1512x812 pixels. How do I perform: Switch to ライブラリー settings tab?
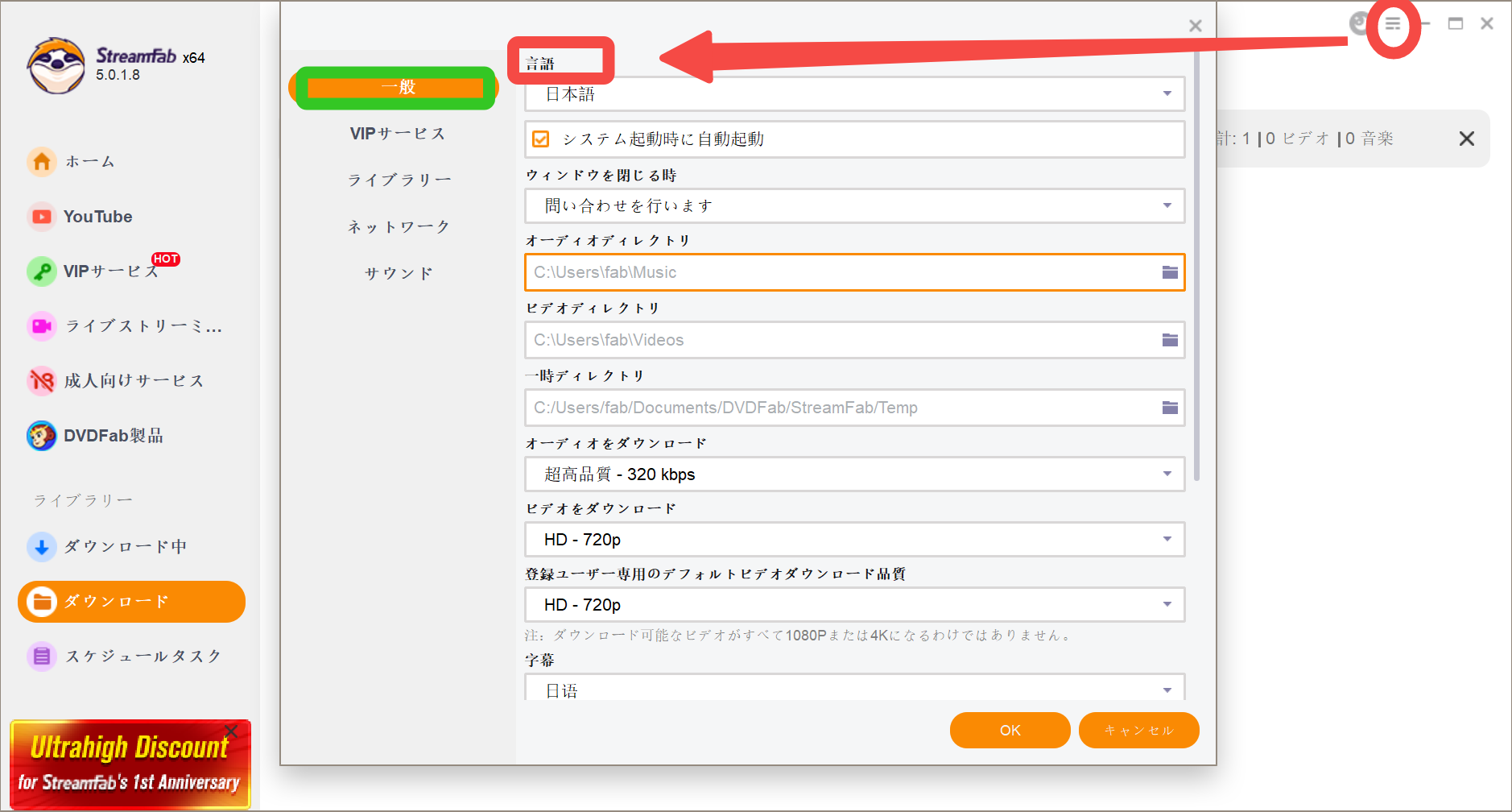tap(399, 180)
